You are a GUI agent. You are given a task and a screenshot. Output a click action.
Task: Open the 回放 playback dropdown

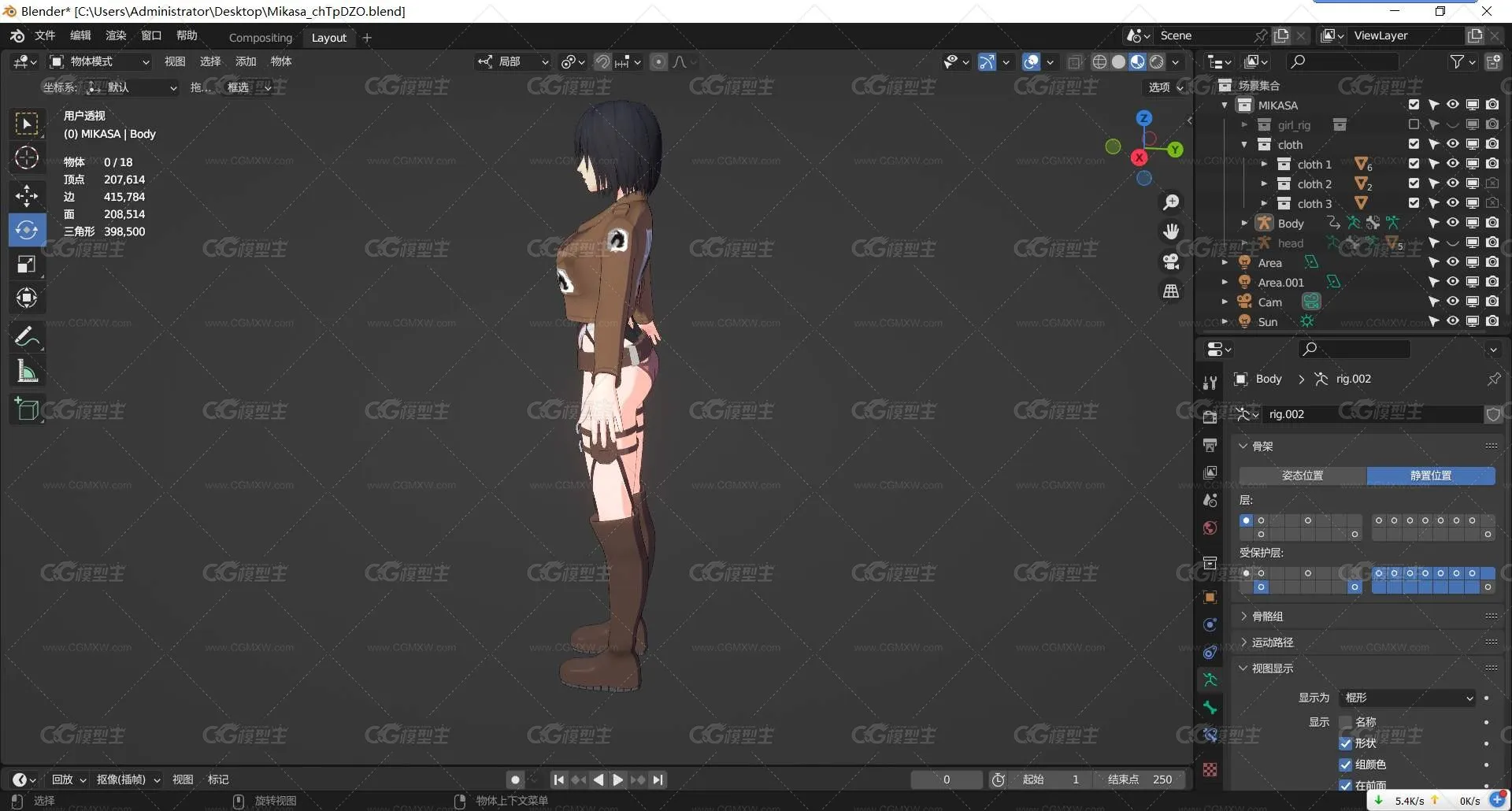69,780
